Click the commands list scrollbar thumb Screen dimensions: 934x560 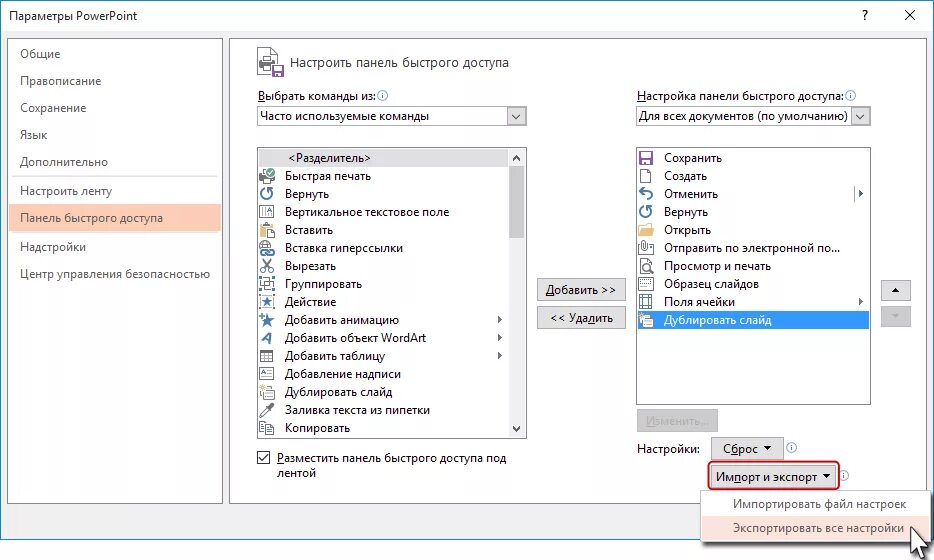pyautogui.click(x=516, y=202)
